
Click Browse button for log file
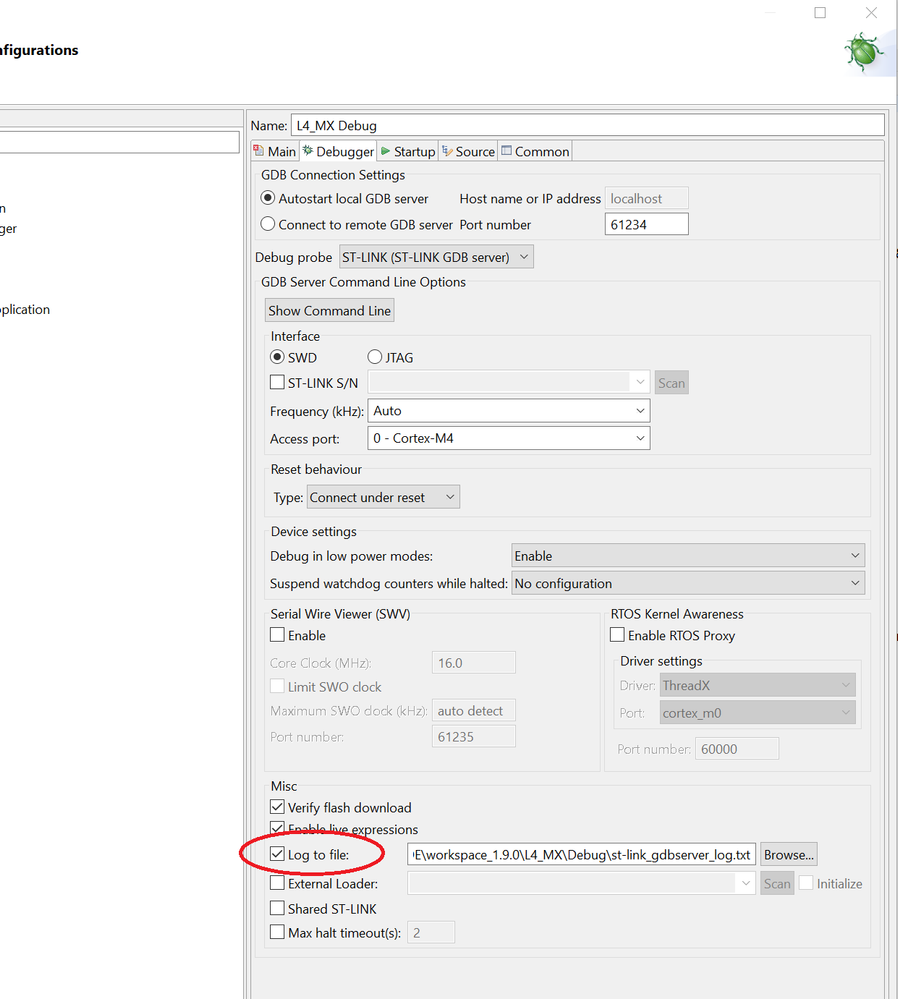click(x=788, y=854)
